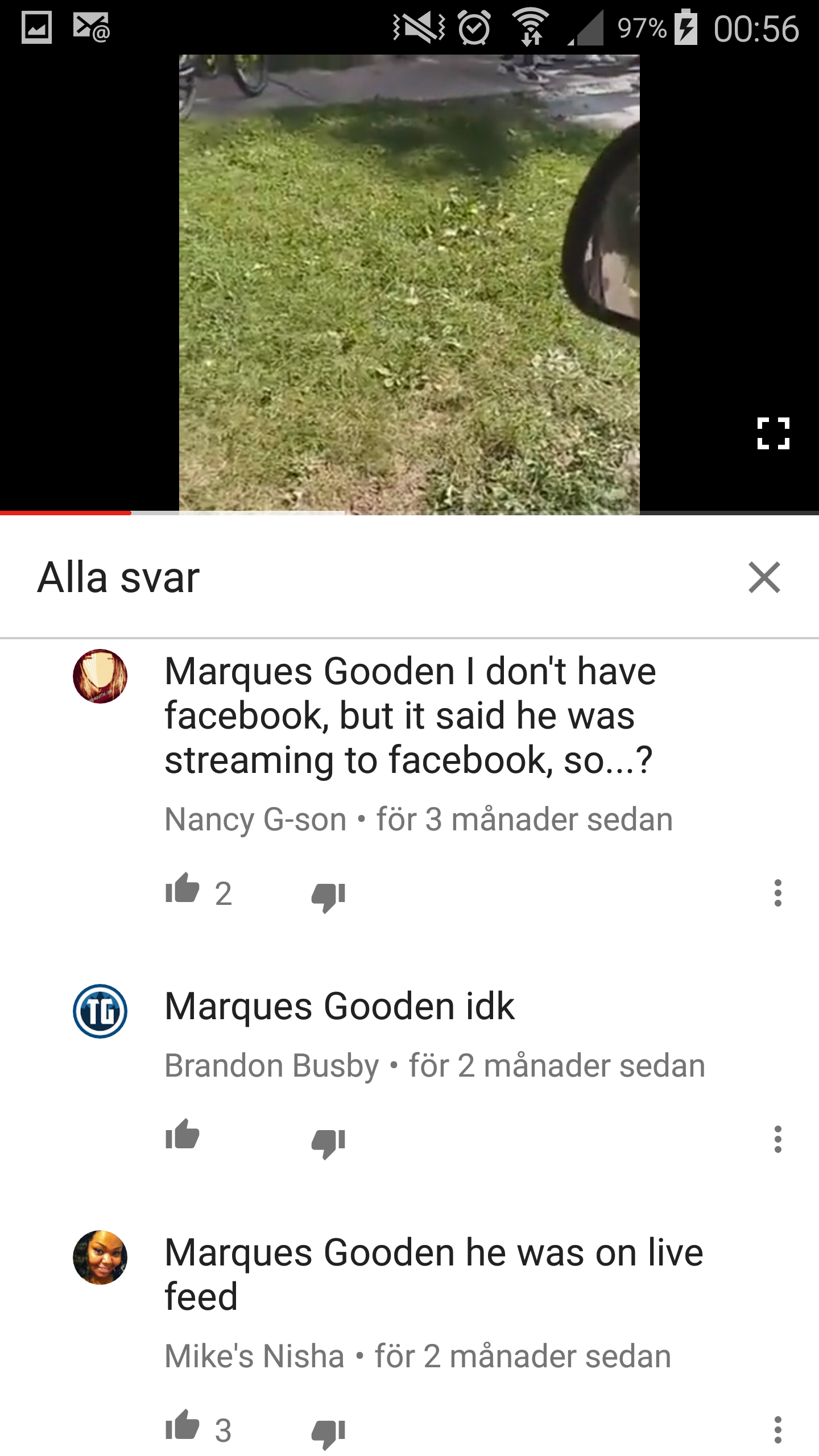Screen dimensions: 819x1456
Task: Dislike Nancy G-son's comment
Action: pyautogui.click(x=328, y=896)
